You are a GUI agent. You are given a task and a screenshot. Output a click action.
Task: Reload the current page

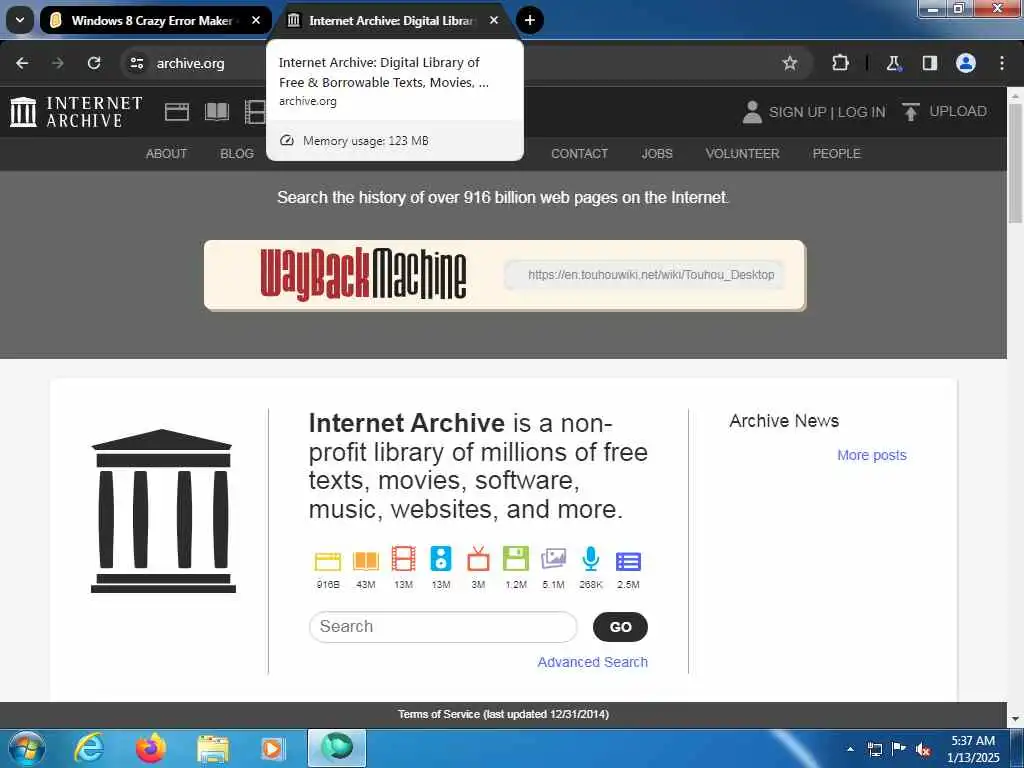pos(94,63)
